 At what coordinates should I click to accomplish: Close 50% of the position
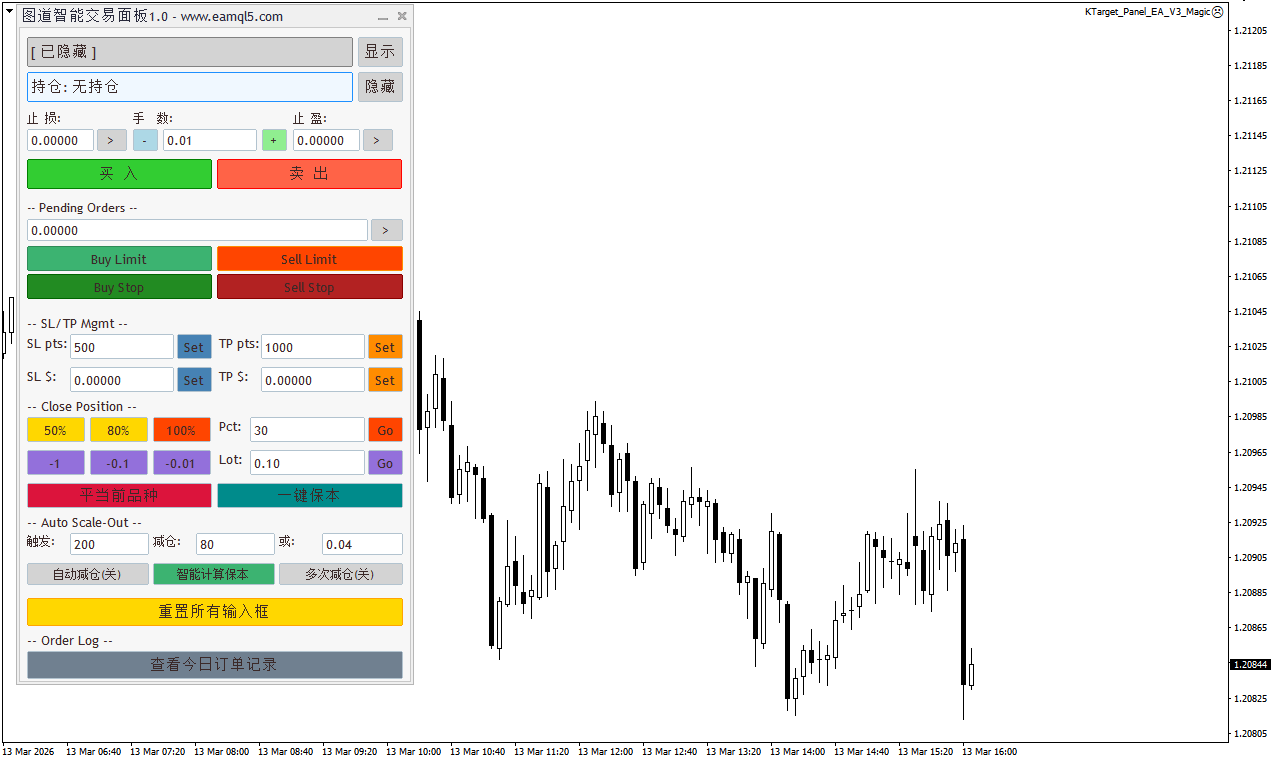click(56, 430)
